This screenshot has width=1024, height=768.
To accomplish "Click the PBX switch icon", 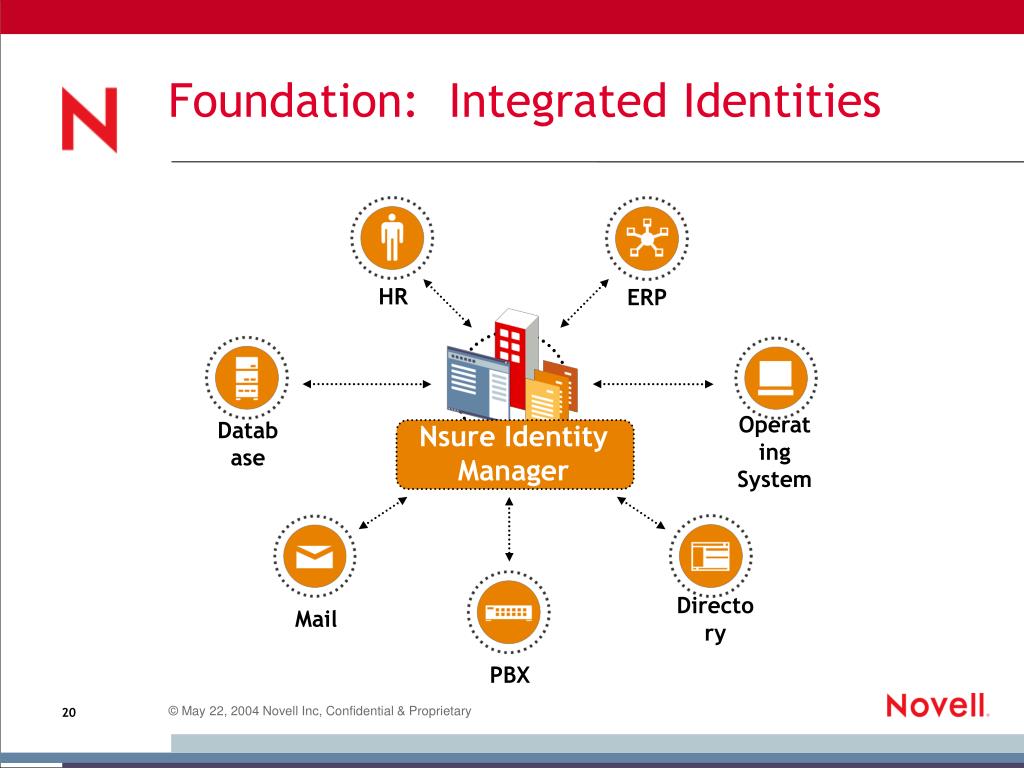I will click(509, 612).
